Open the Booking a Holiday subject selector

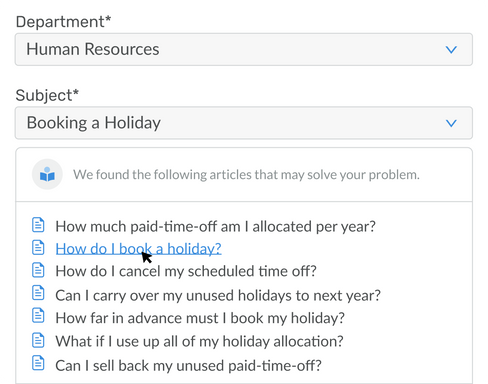click(x=244, y=123)
